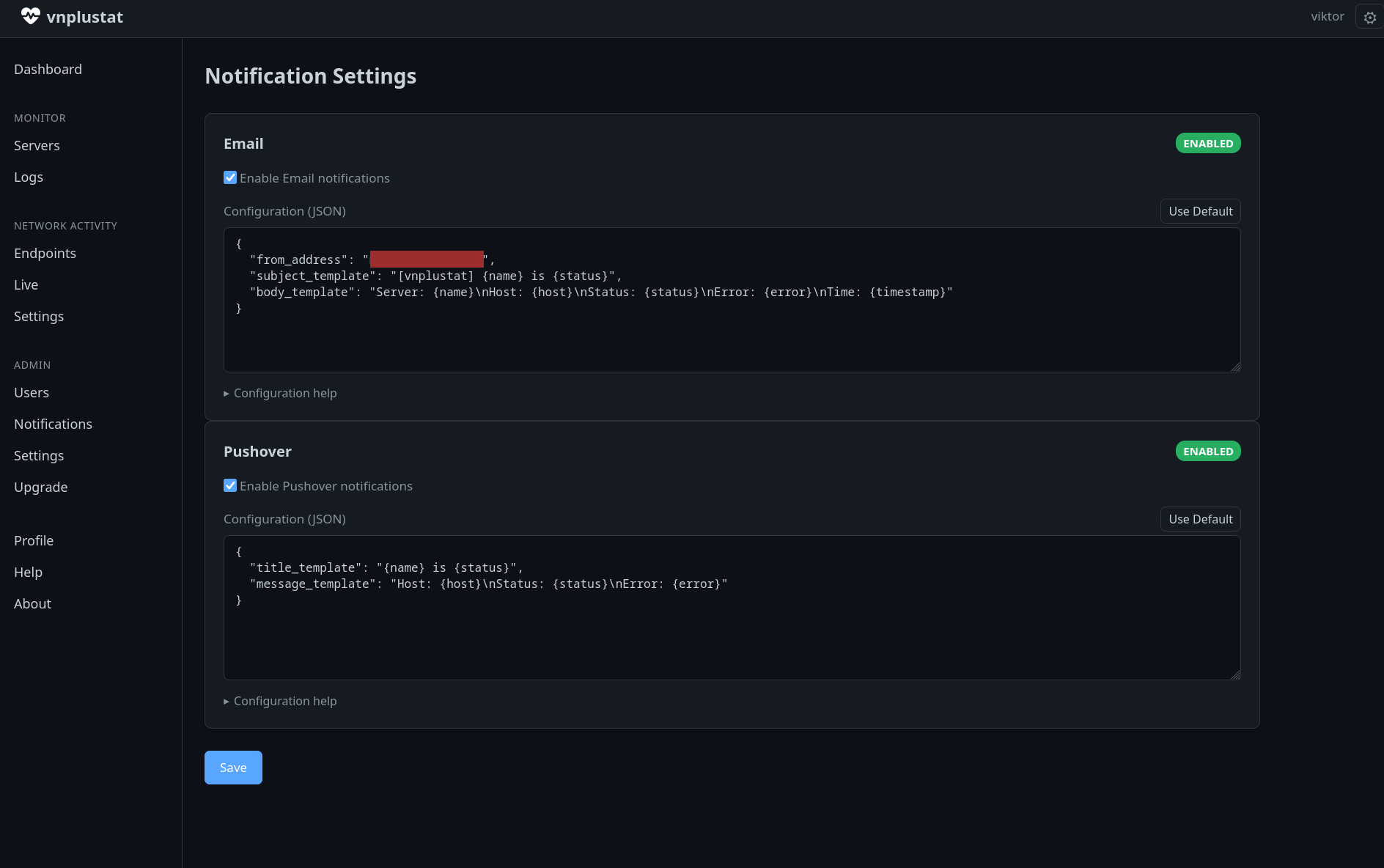Click the vnplustat heart logo icon
1384x868 pixels.
(30, 16)
